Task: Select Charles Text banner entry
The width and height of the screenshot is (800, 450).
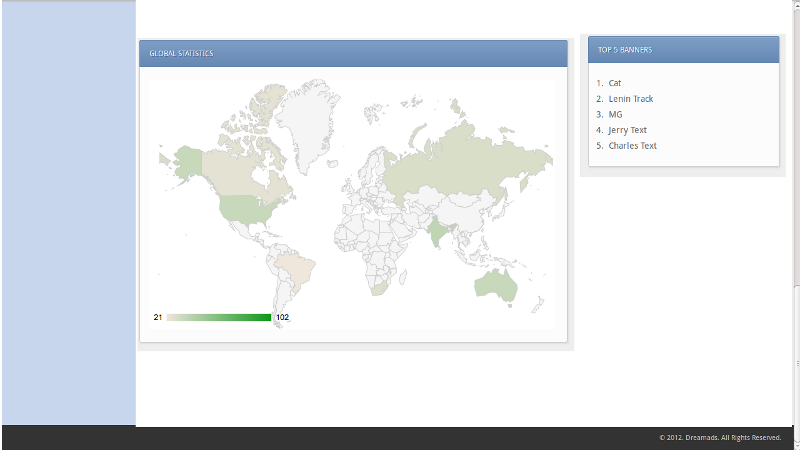Action: click(632, 146)
